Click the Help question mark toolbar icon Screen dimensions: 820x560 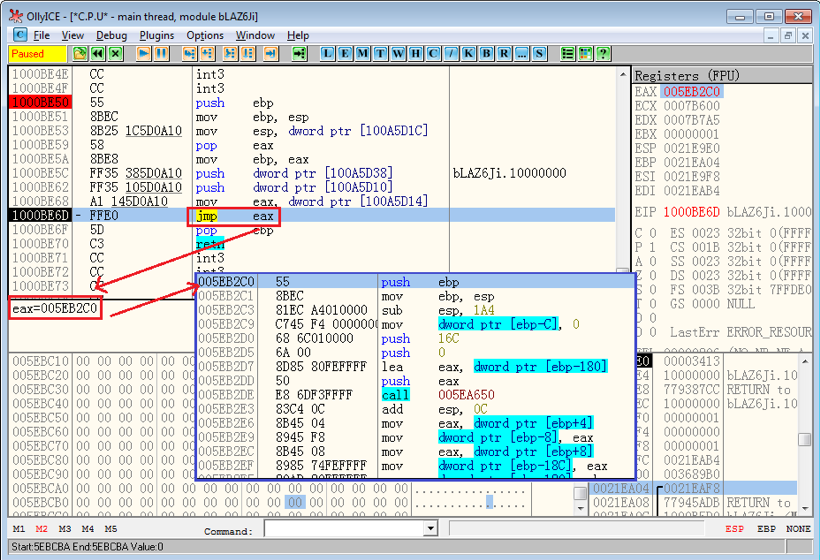tap(603, 54)
